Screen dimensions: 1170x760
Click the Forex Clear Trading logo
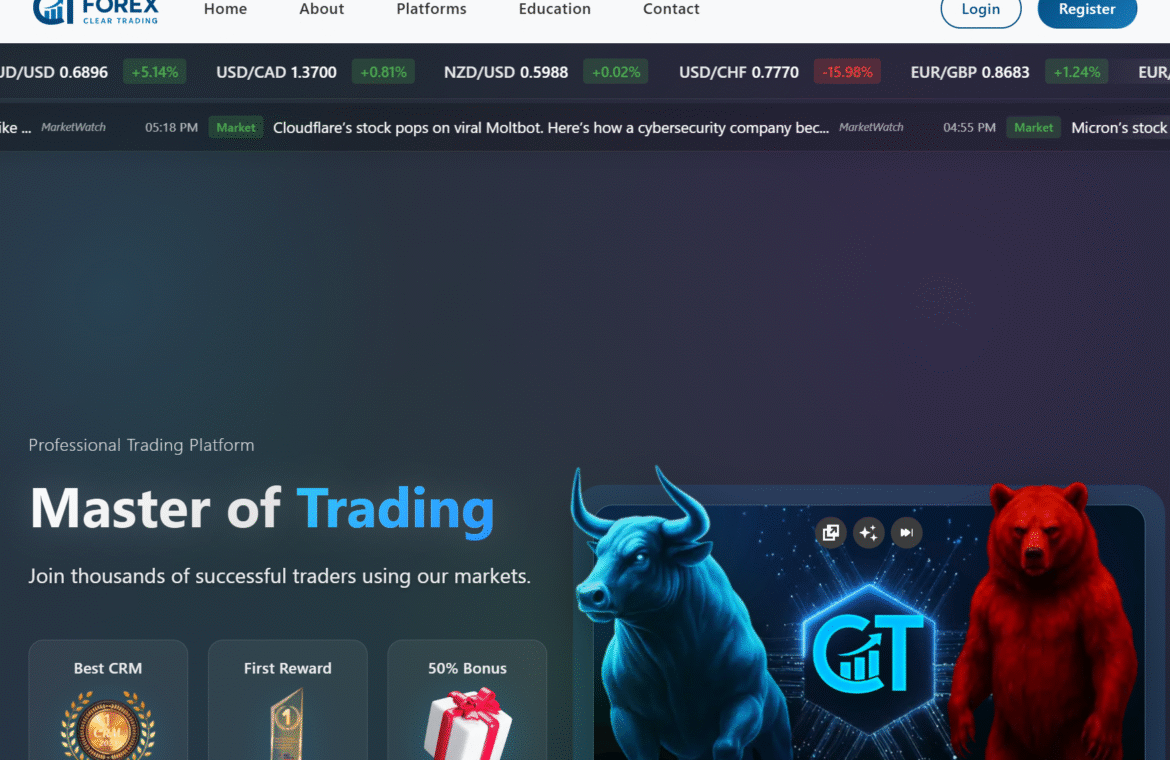[96, 11]
